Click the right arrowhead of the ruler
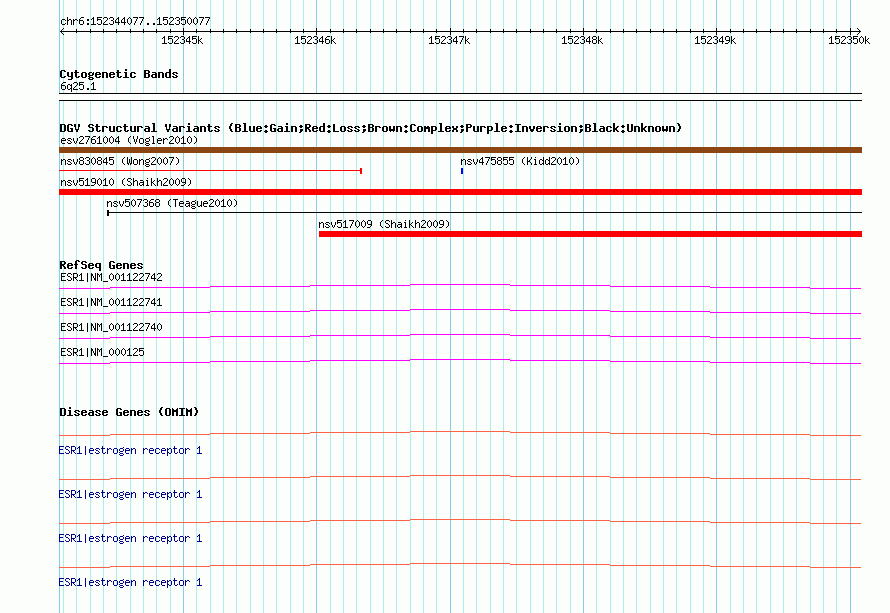The width and height of the screenshot is (890, 613). click(858, 32)
